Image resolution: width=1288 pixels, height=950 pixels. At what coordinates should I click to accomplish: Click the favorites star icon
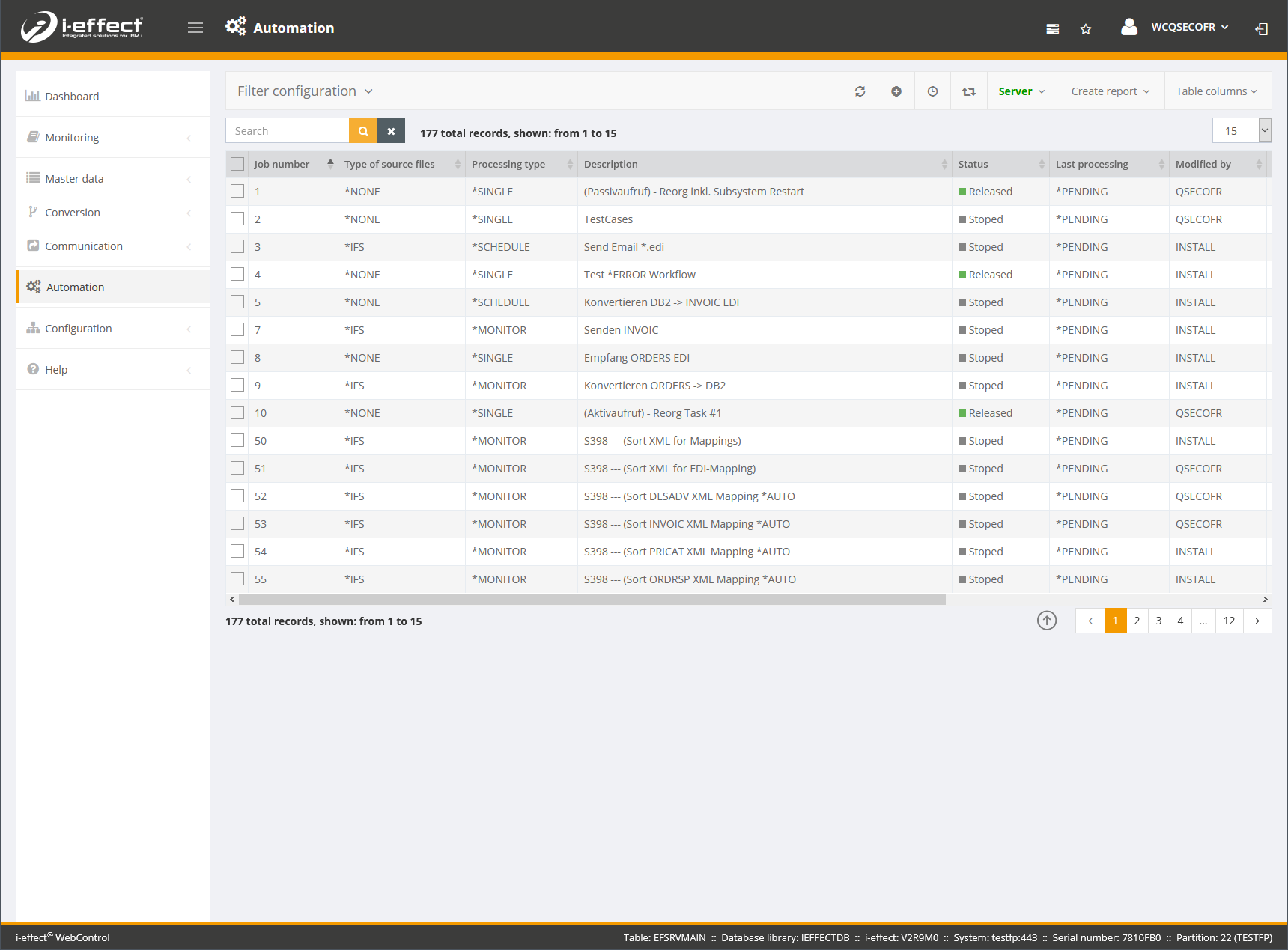[1085, 29]
